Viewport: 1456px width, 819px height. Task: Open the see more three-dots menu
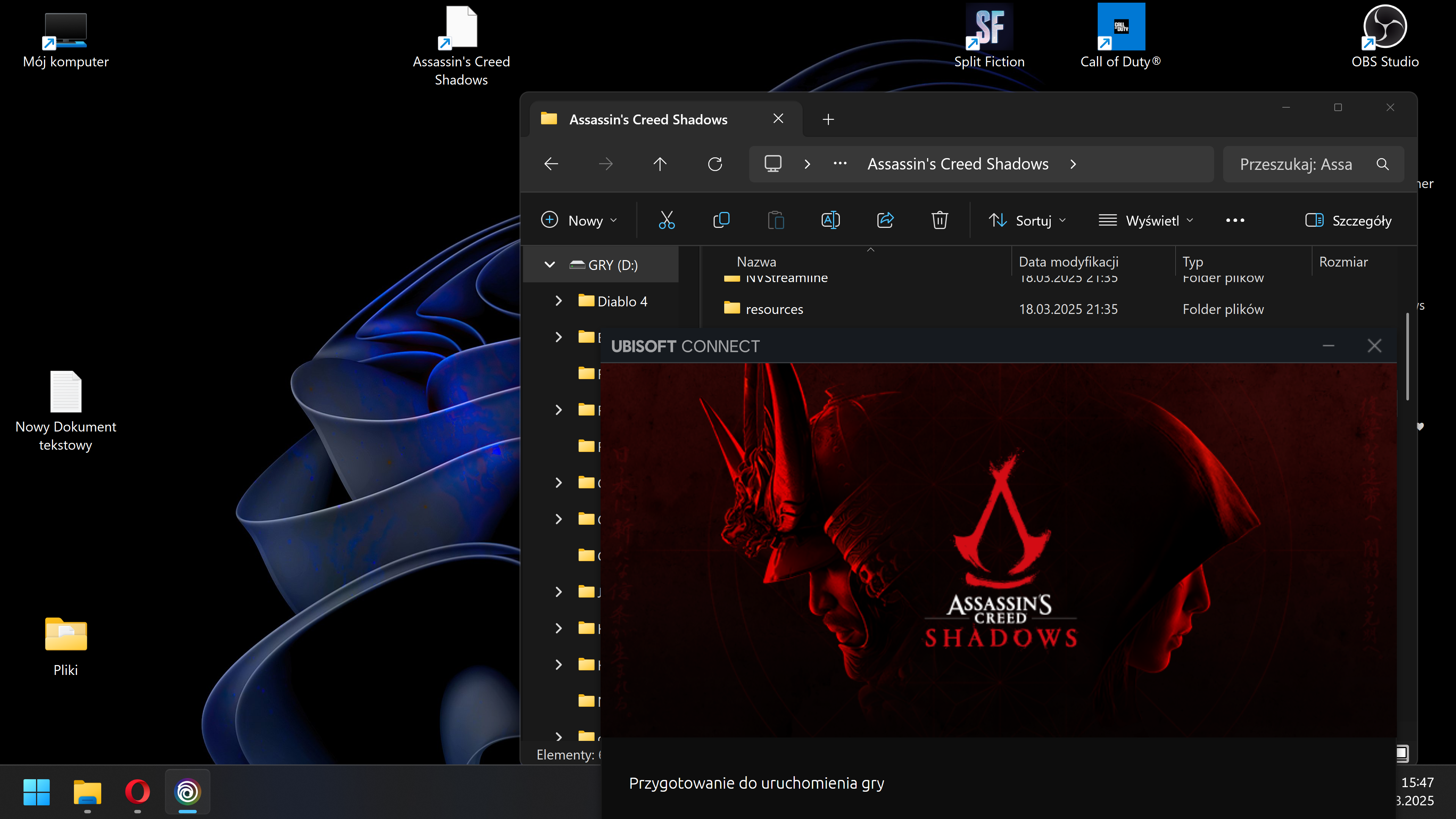pyautogui.click(x=1235, y=220)
